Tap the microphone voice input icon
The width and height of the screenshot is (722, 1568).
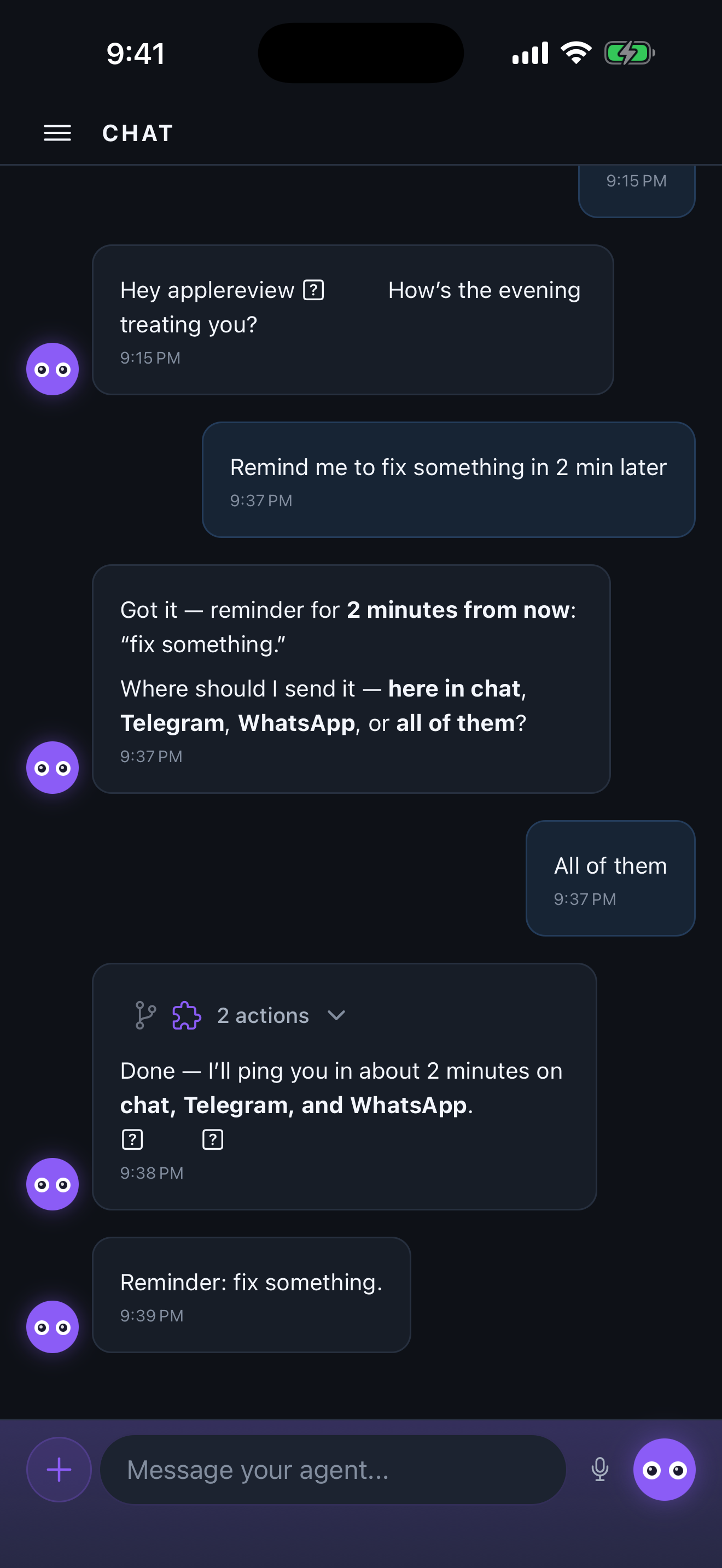pos(599,1470)
